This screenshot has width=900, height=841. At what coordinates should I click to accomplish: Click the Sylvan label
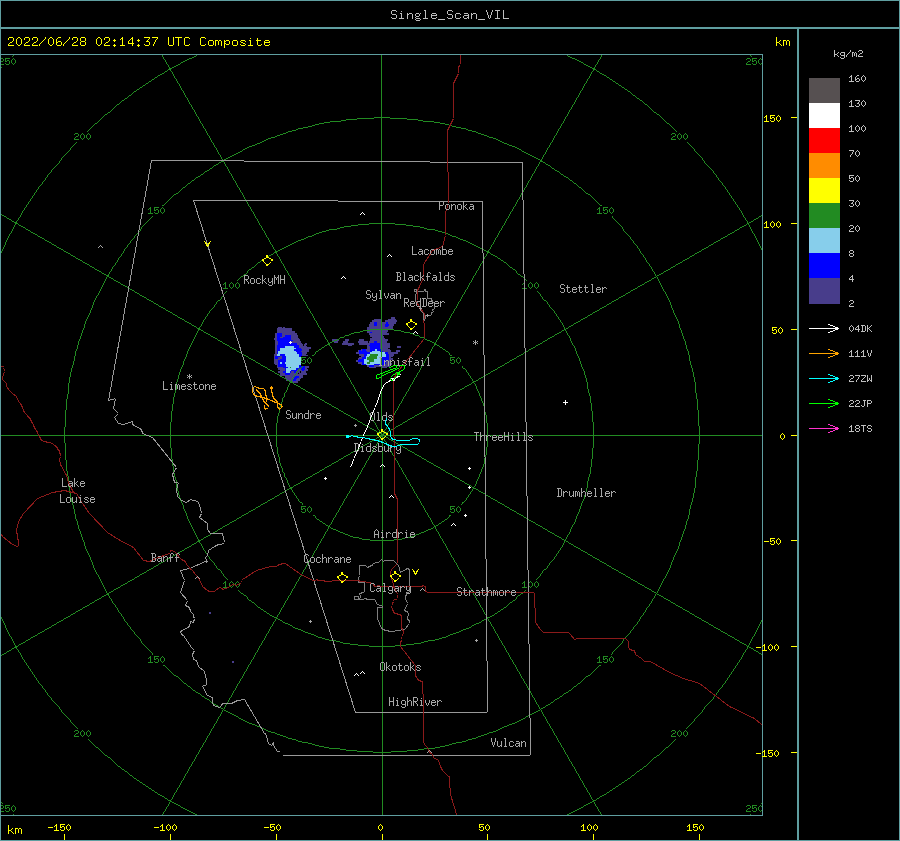coord(383,295)
